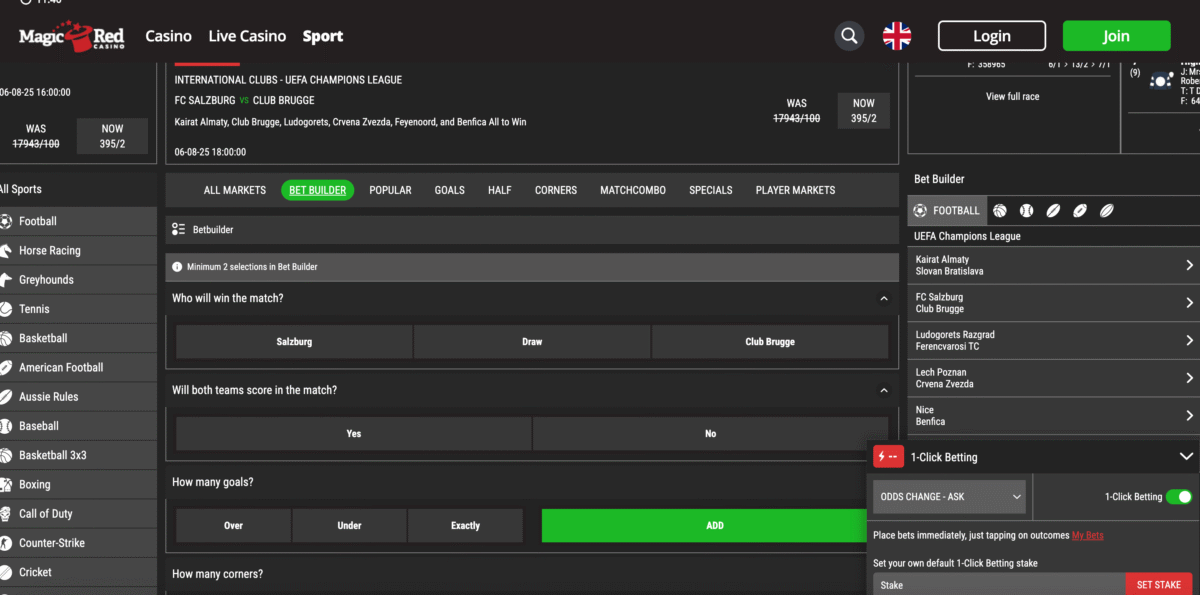Viewport: 1200px width, 595px height.
Task: Click the green Join button
Action: [x=1116, y=36]
